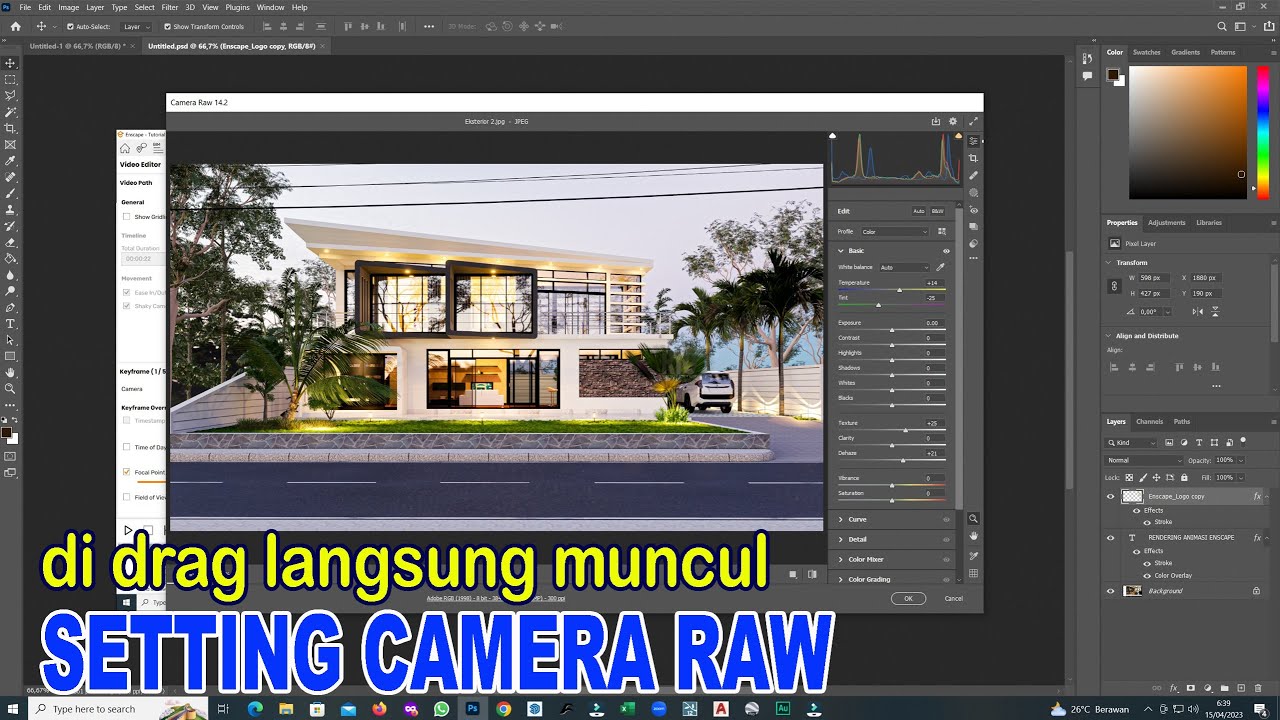The width and height of the screenshot is (1280, 720).
Task: Open the Window menu
Action: pyautogui.click(x=270, y=7)
